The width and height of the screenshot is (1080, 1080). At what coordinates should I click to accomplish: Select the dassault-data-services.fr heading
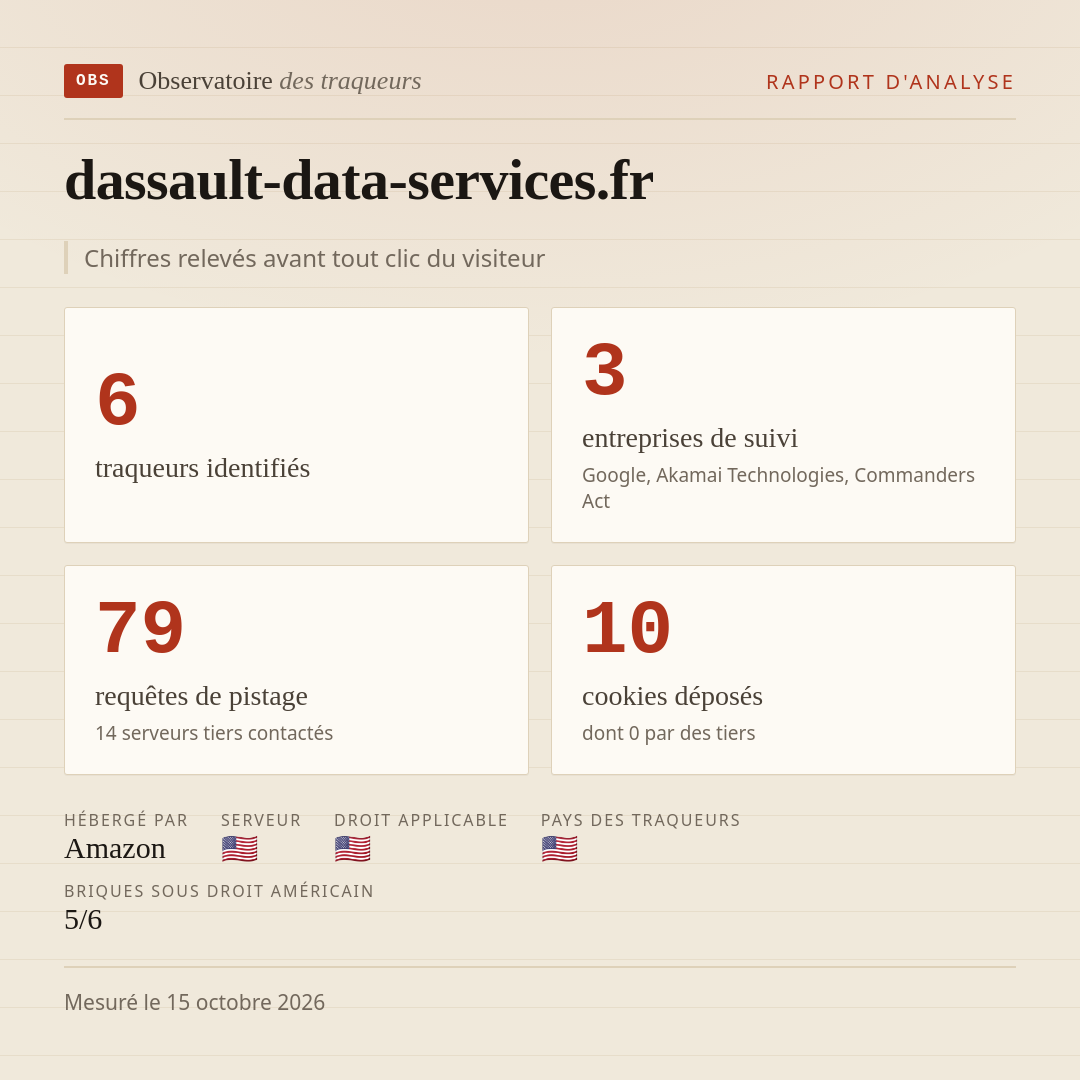click(359, 180)
